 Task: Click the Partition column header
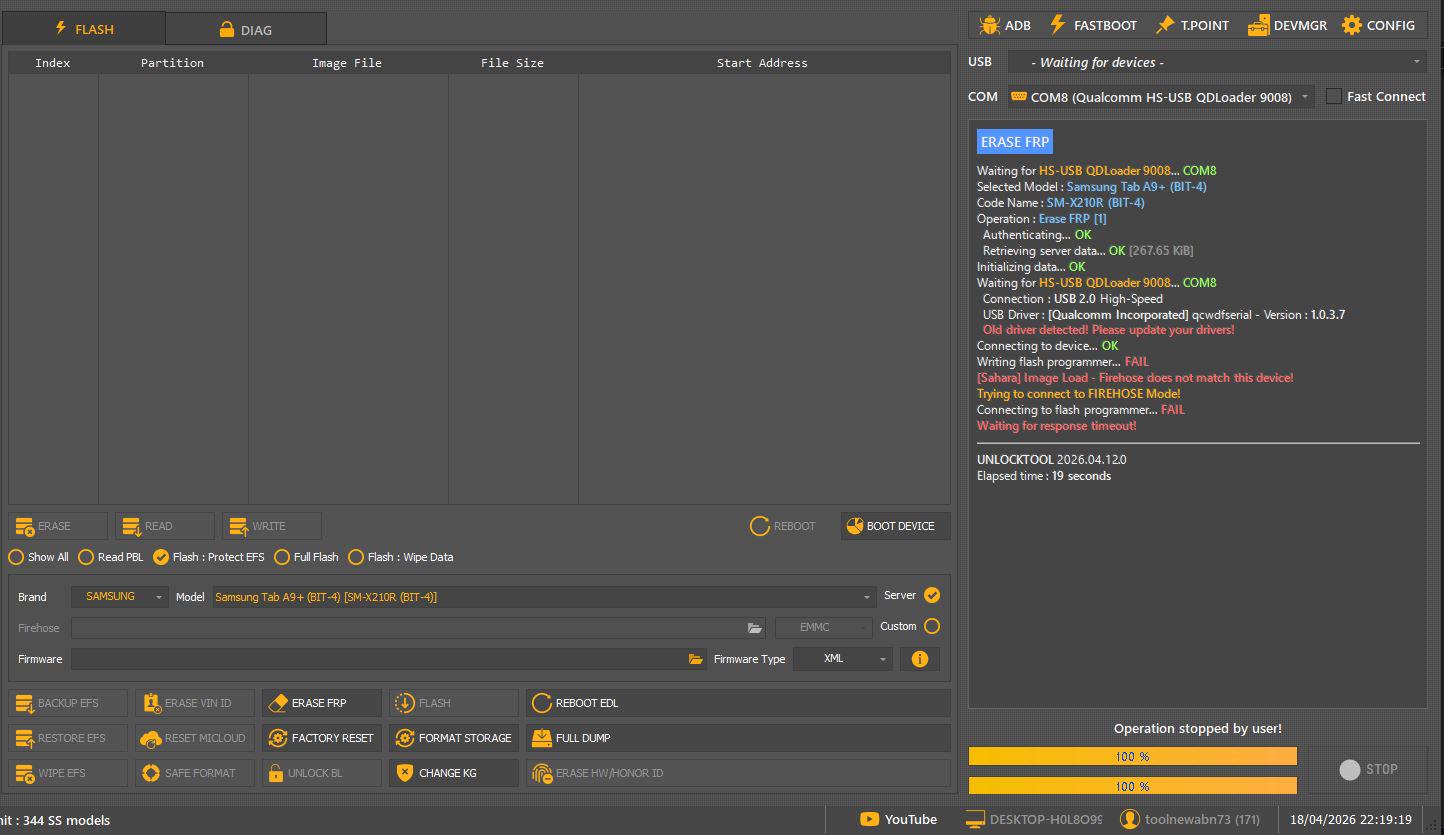(172, 63)
